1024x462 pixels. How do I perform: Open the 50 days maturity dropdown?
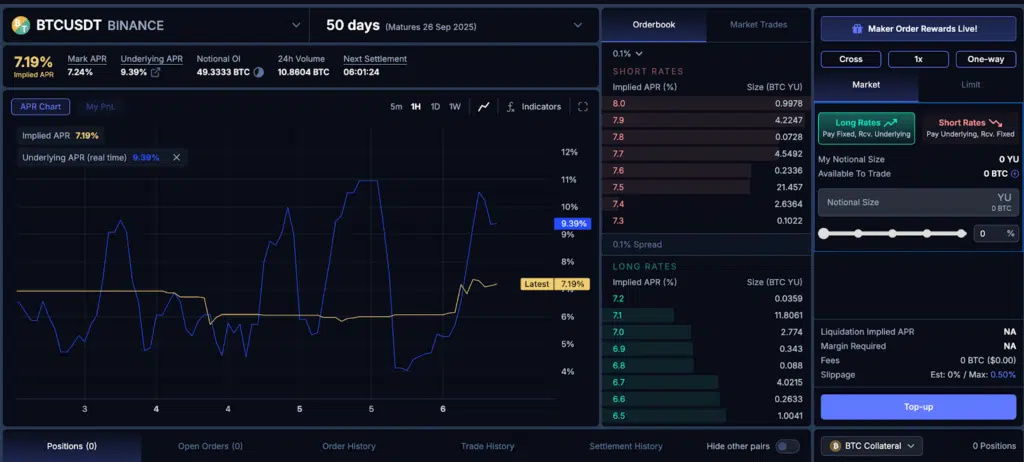coord(578,25)
